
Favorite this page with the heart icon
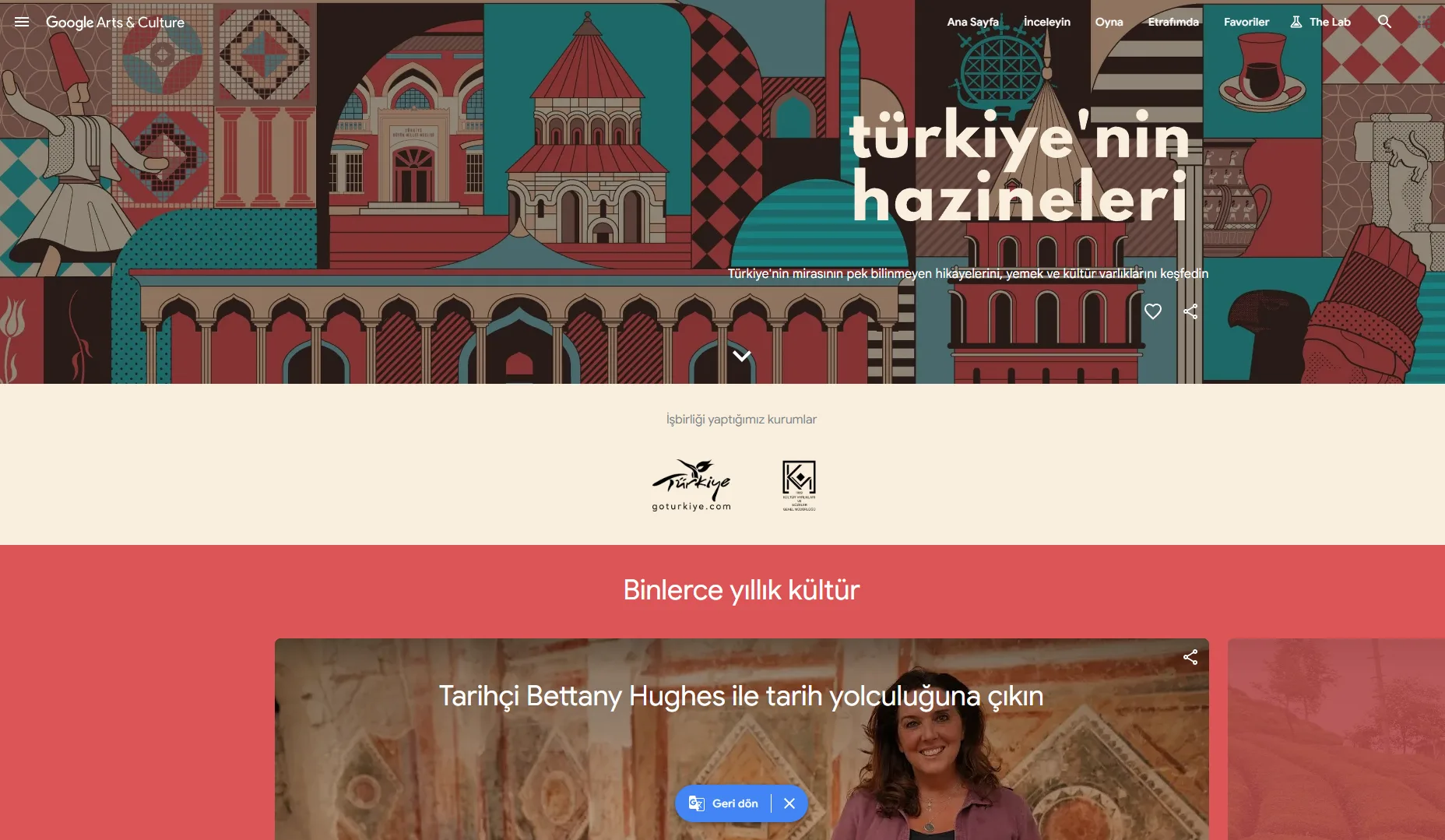click(1153, 311)
